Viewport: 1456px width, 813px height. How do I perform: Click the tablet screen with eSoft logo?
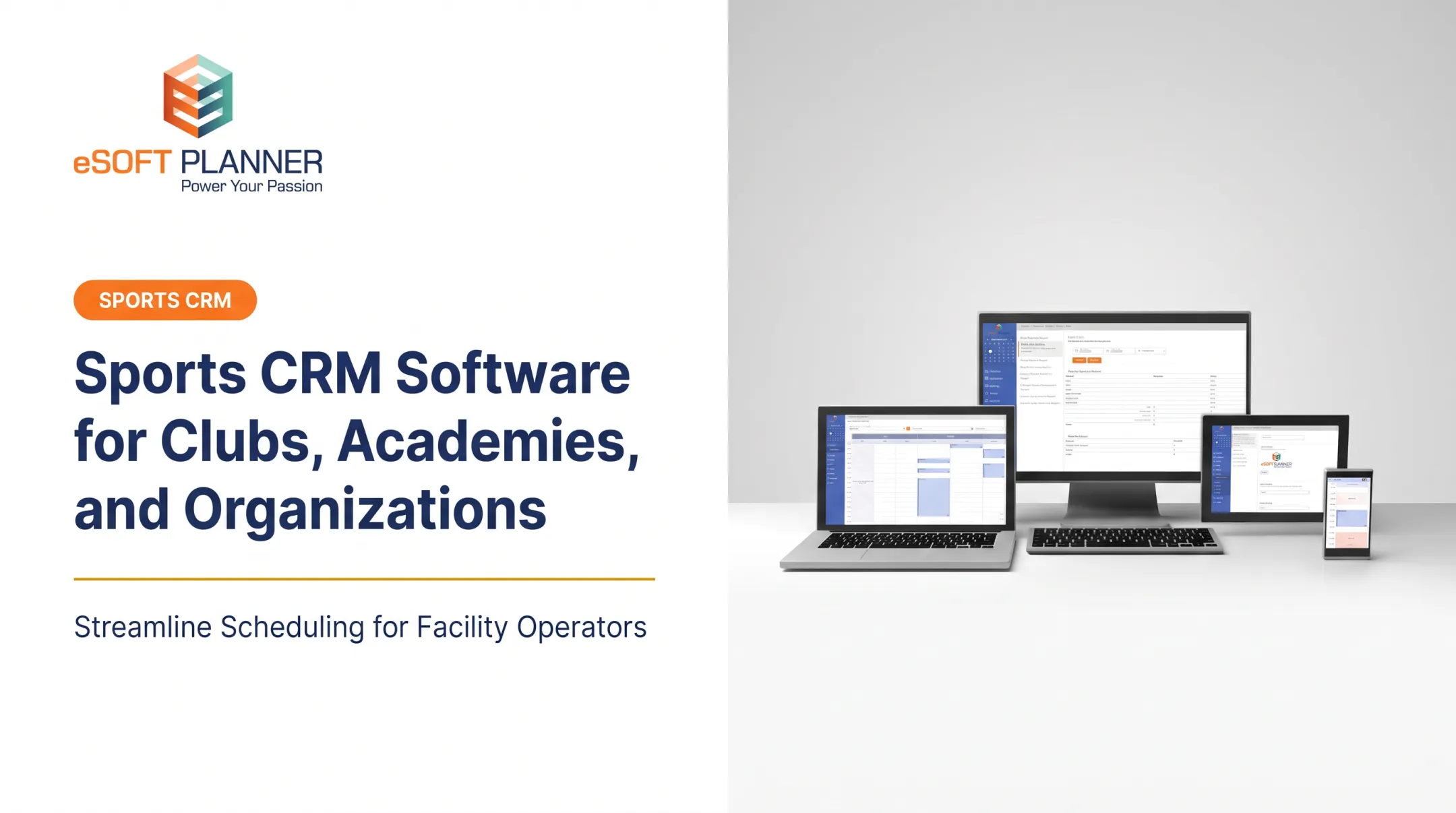1275,468
